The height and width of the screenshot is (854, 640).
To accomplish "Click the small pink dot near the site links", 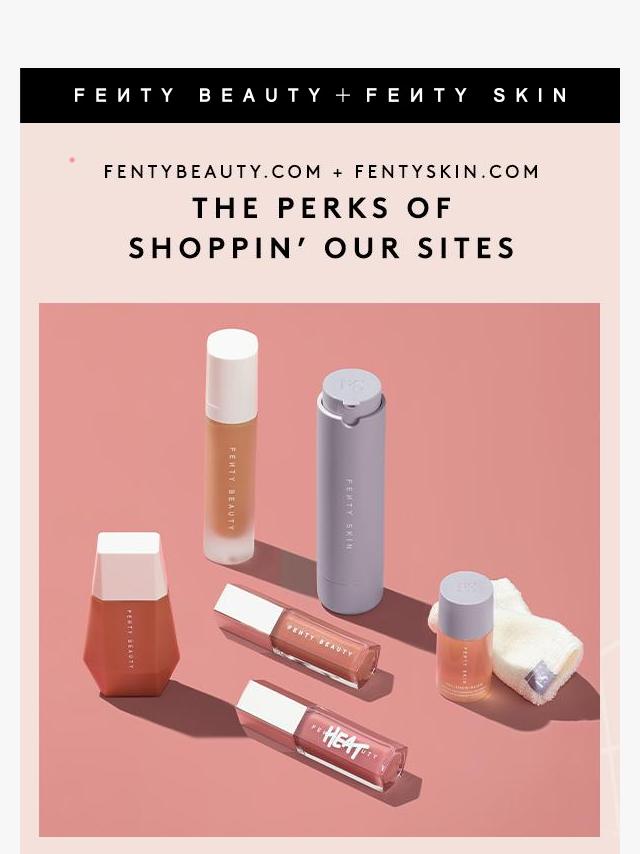I will pos(71,160).
